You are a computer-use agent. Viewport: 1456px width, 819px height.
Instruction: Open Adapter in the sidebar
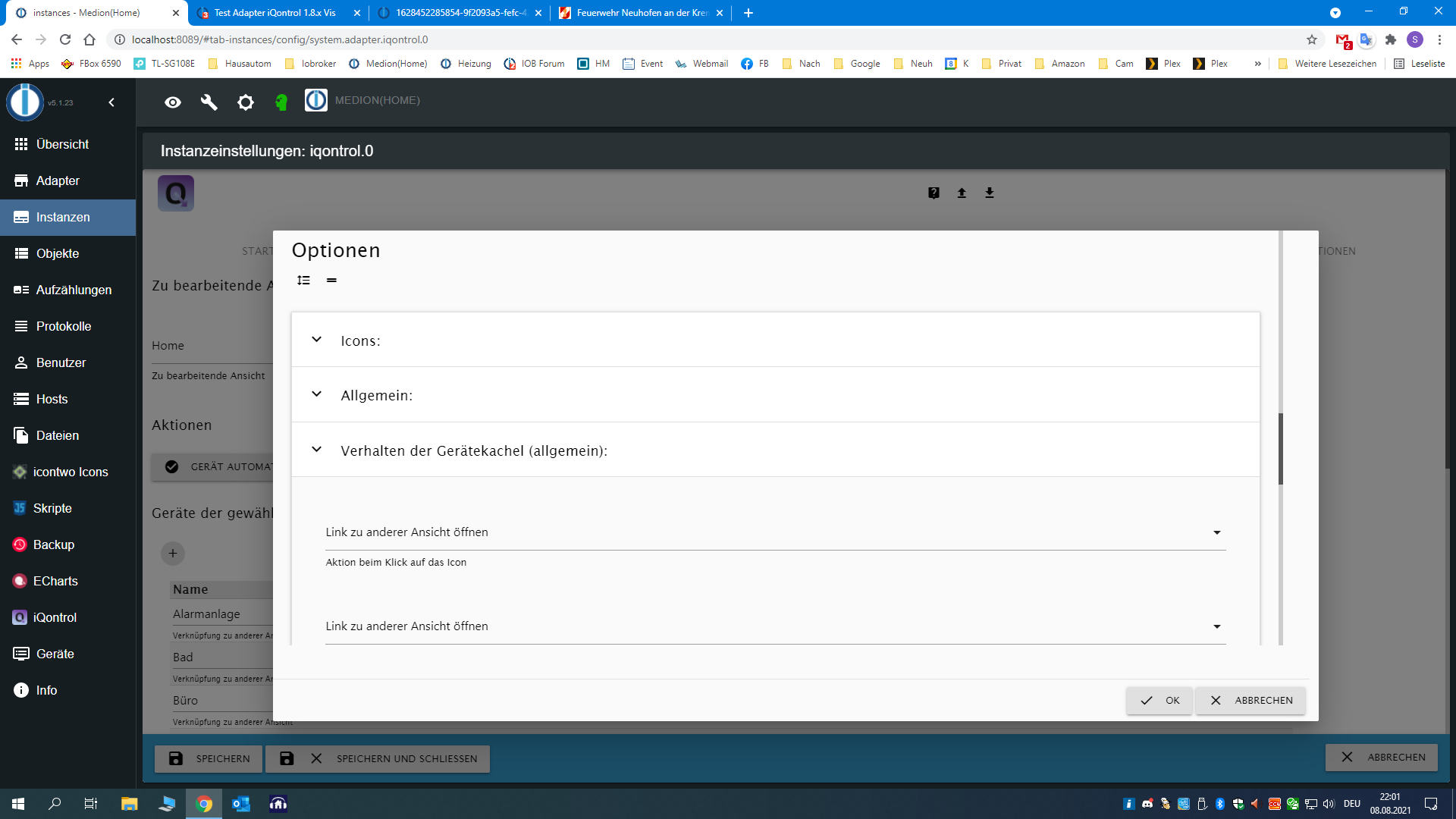[x=68, y=180]
